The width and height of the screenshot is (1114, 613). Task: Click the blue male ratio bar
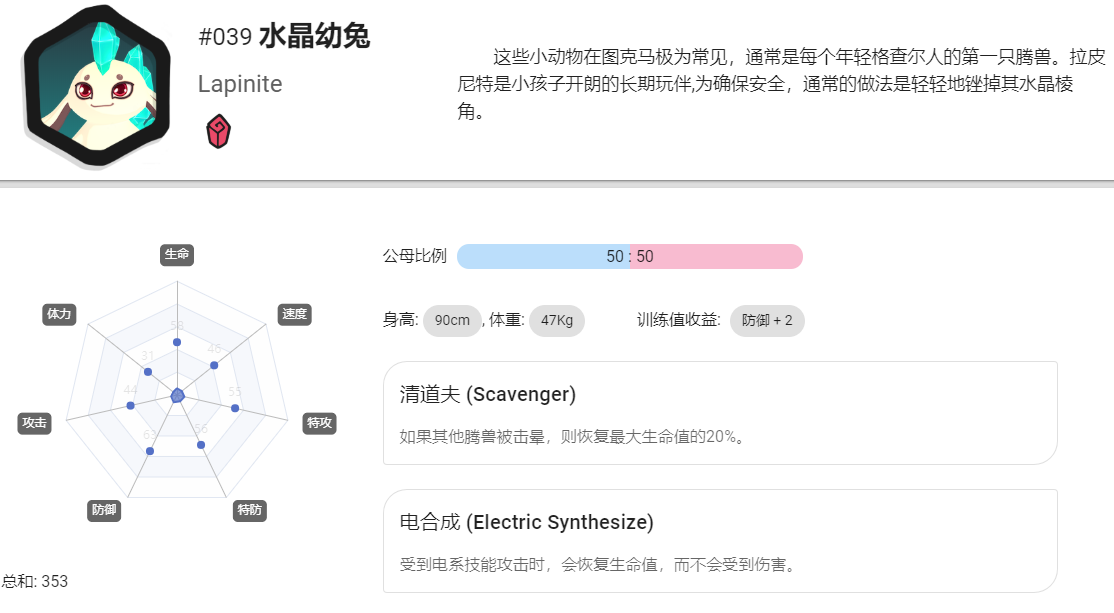544,256
